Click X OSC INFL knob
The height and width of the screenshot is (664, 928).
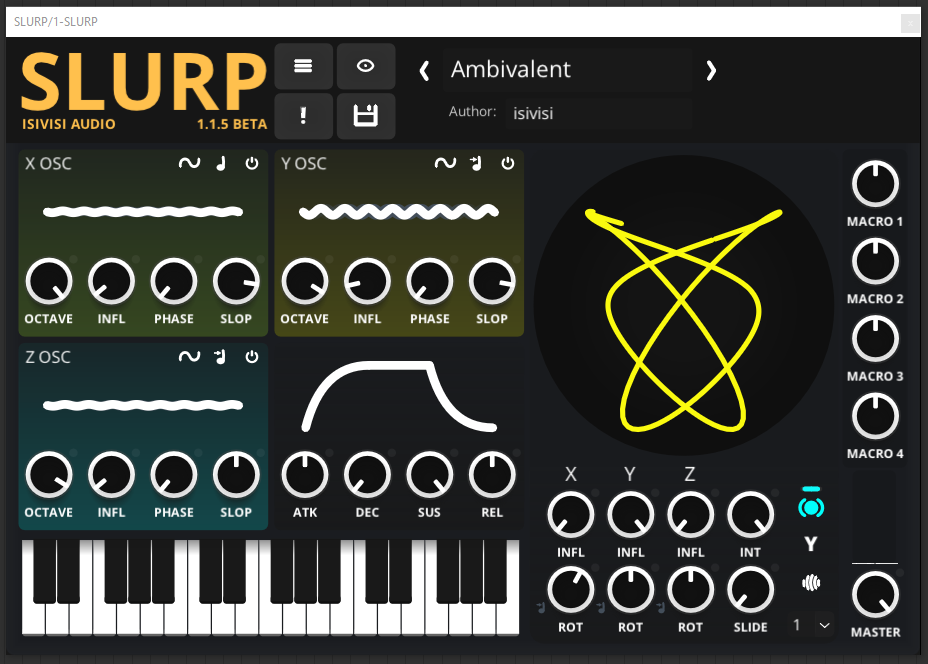click(x=111, y=281)
